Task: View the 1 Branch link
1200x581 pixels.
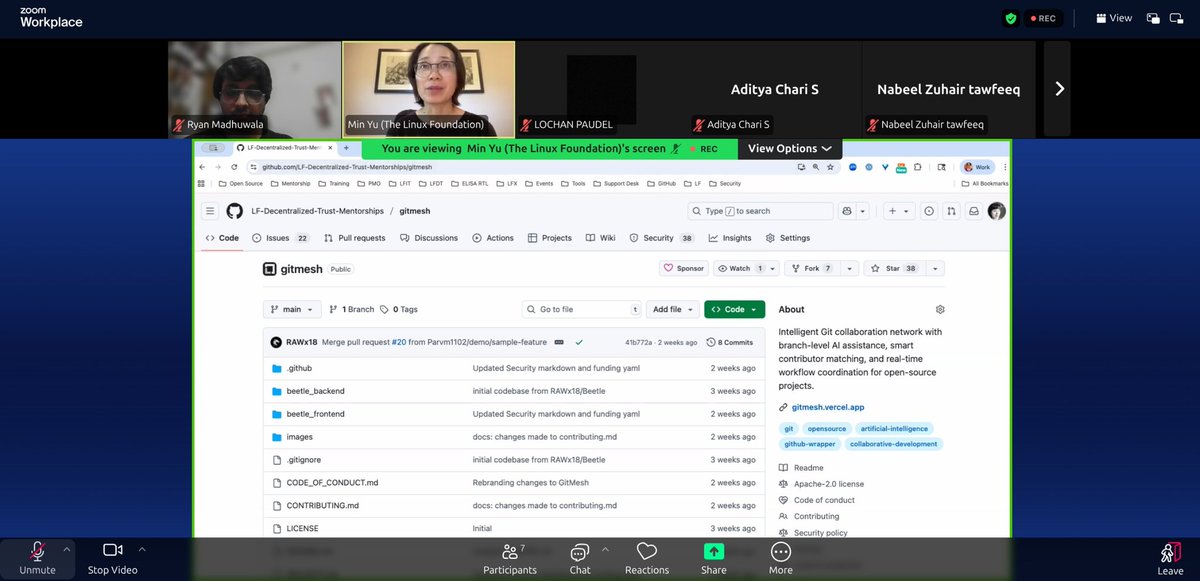Action: pos(352,309)
